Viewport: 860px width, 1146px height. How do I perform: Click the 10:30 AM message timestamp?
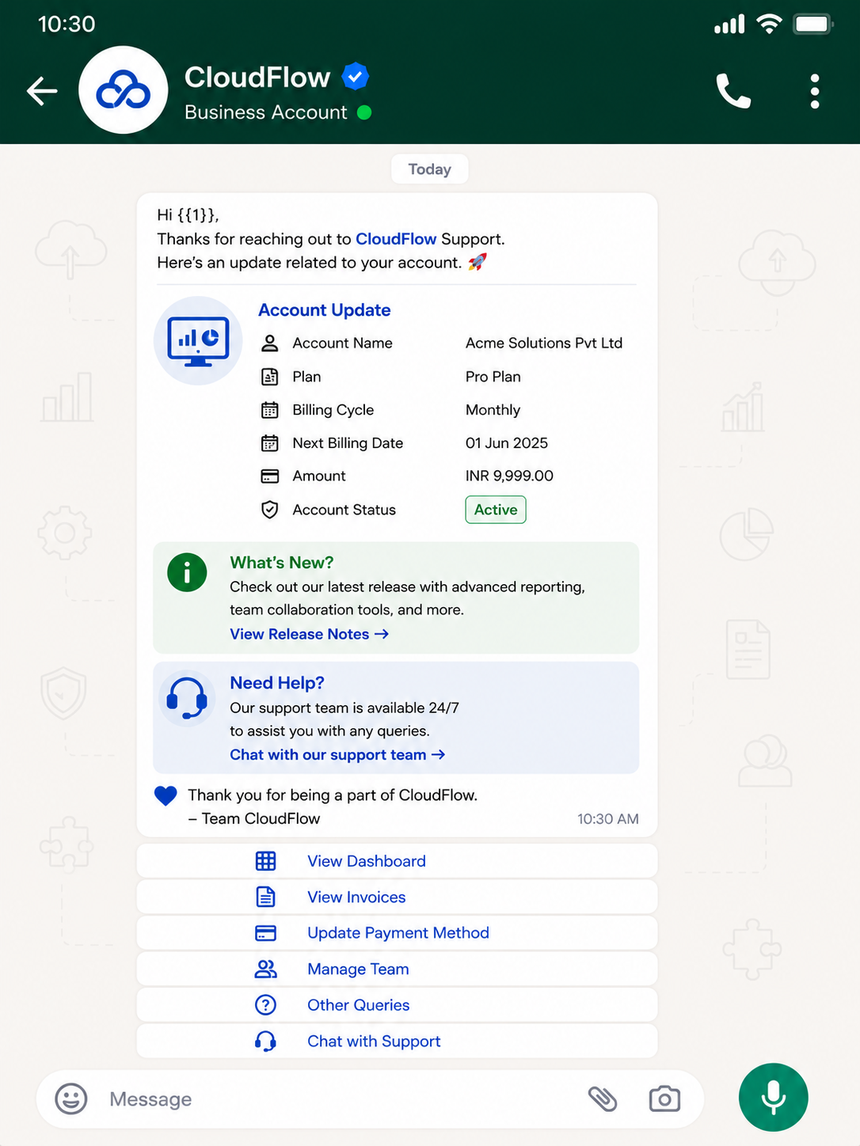pos(608,819)
